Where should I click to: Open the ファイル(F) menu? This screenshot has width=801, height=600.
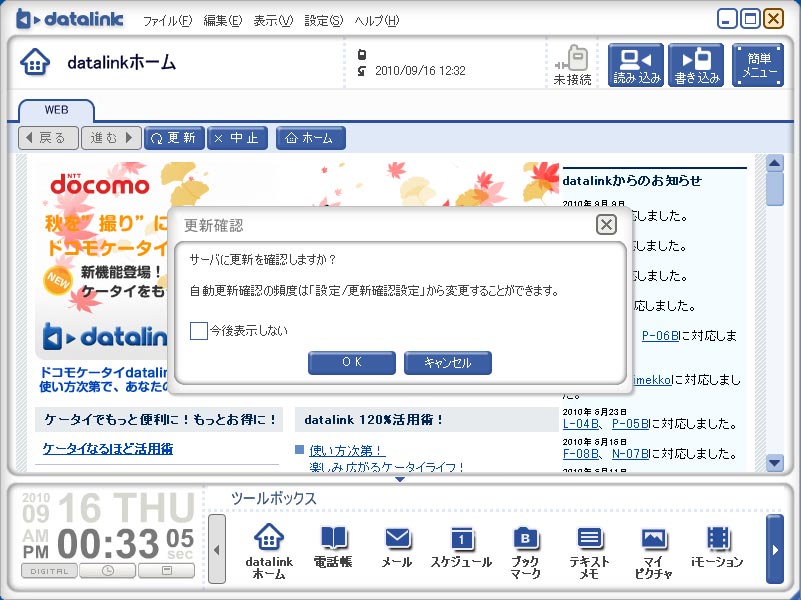(167, 21)
